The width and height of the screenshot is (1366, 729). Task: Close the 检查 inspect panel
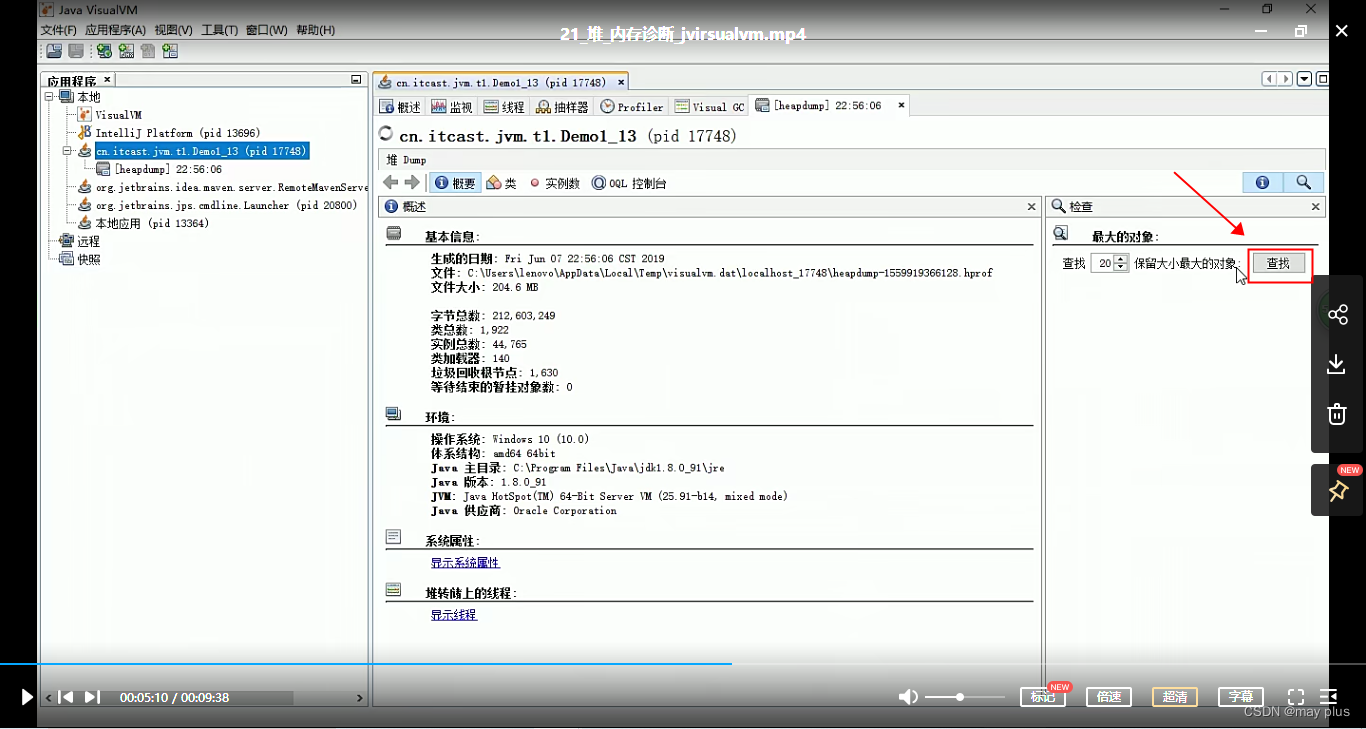(1316, 206)
